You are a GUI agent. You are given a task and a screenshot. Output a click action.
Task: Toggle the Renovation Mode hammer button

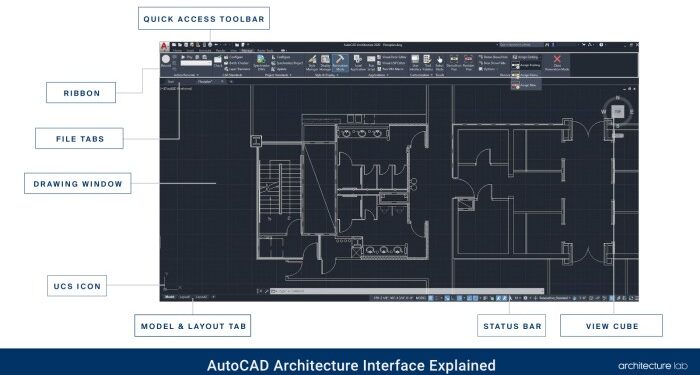pyautogui.click(x=340, y=63)
